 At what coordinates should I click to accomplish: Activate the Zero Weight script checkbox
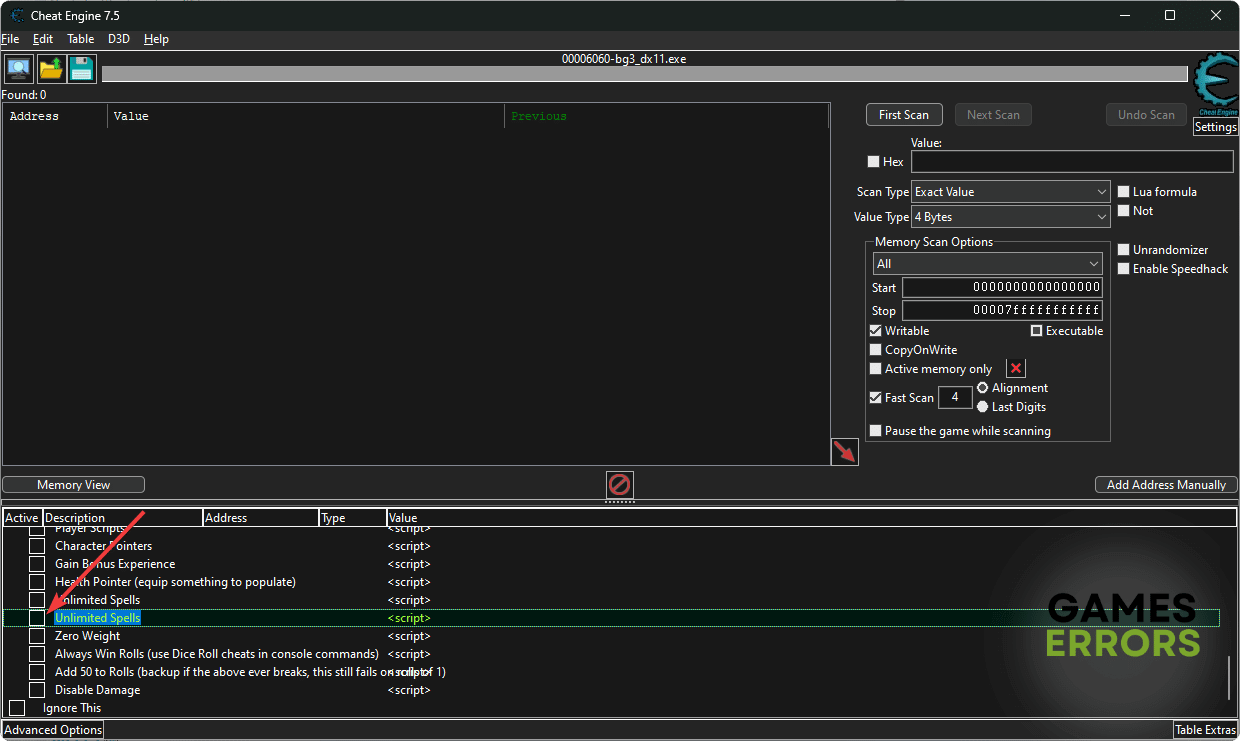click(37, 636)
